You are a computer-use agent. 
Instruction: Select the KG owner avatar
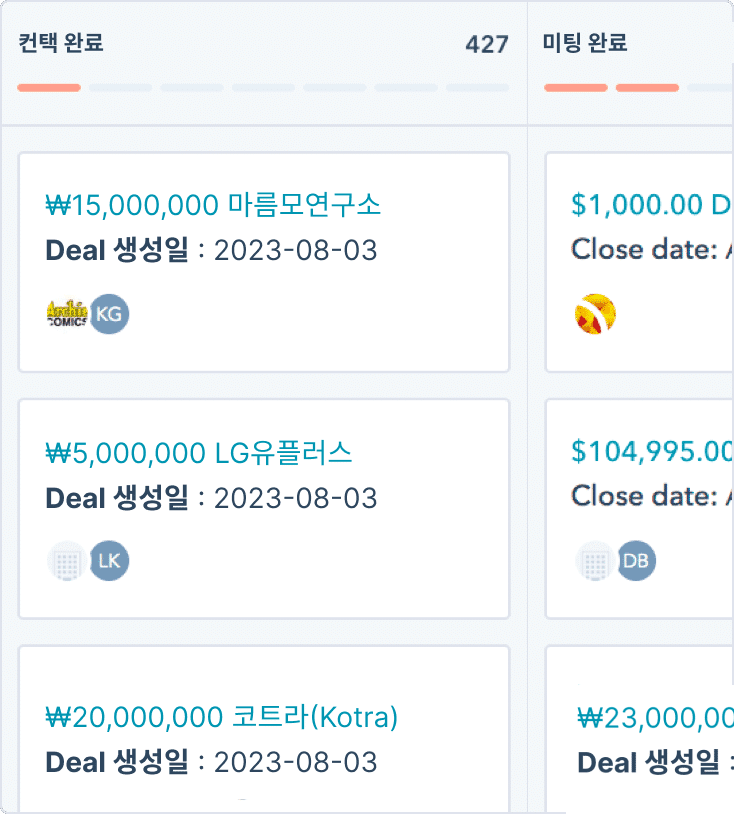tap(110, 314)
